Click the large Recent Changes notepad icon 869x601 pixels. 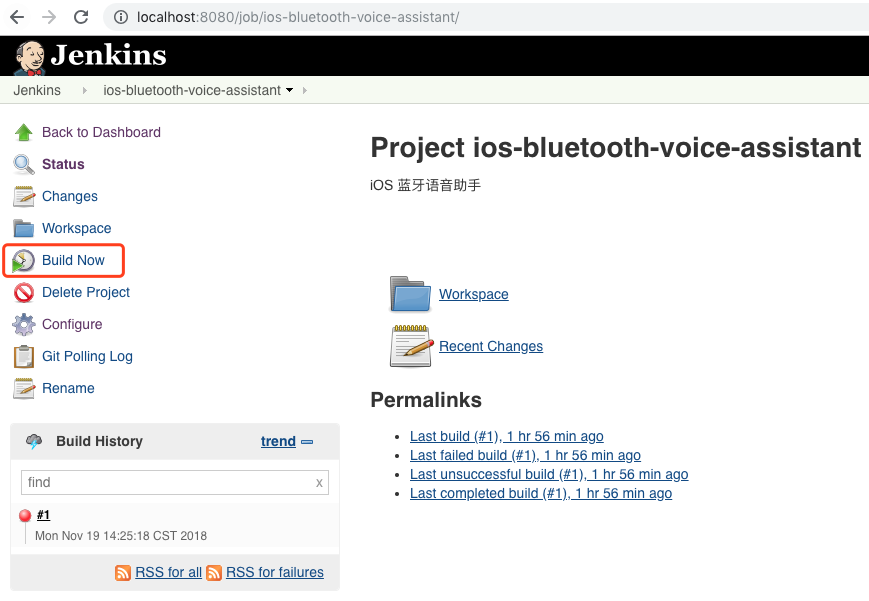click(x=411, y=346)
